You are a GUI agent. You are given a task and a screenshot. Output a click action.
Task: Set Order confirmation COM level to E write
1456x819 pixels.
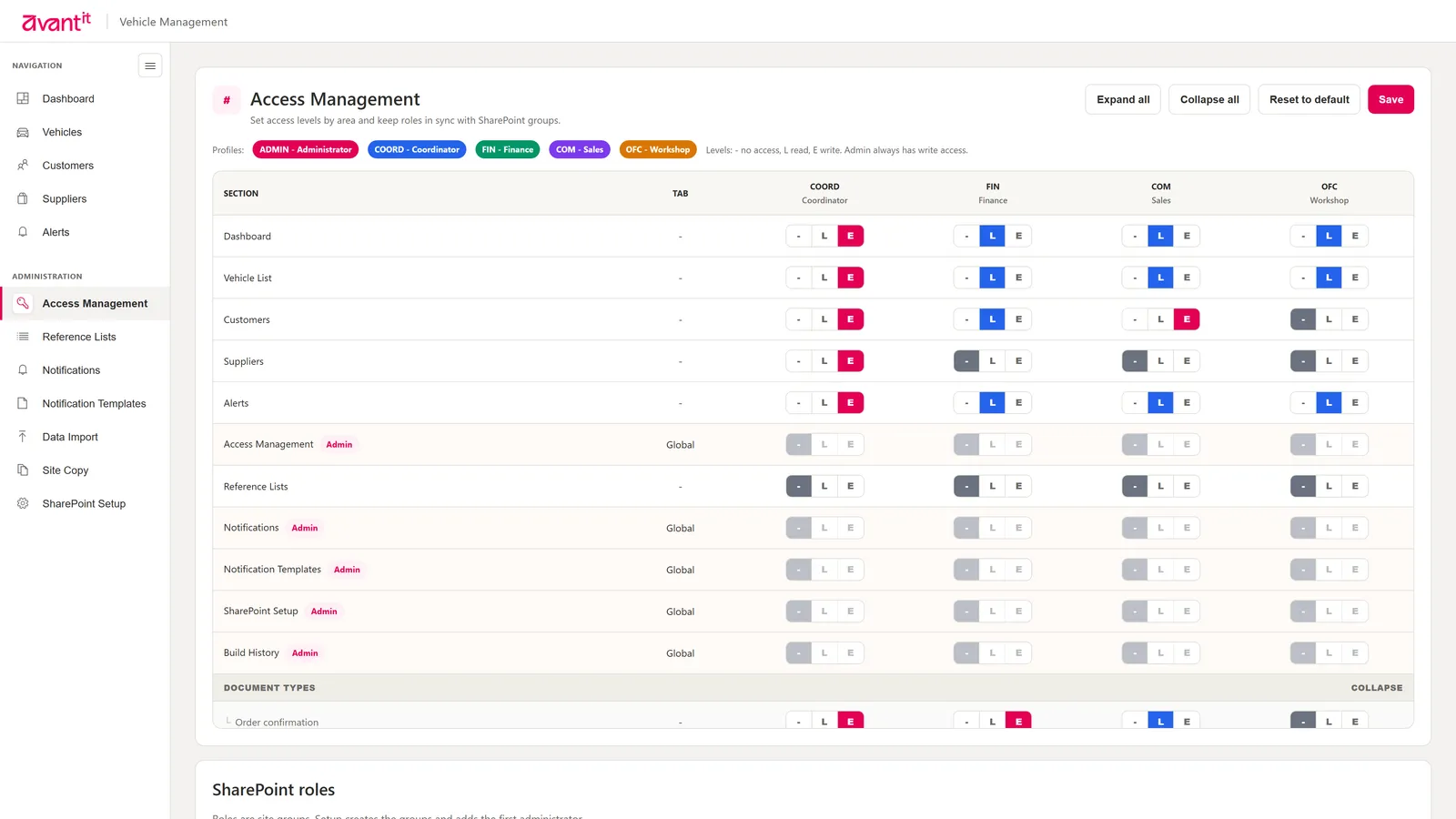1187,720
